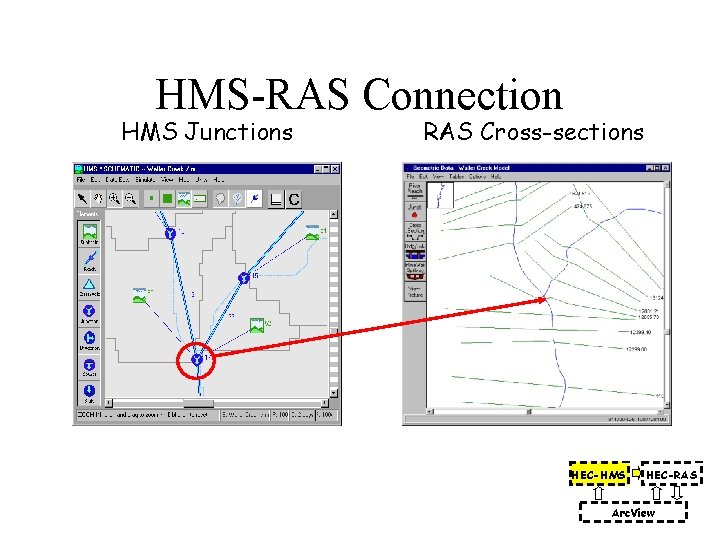The width and height of the screenshot is (720, 540).
Task: Select the arrow pointer tool in HMS toolbar
Action: click(82, 199)
